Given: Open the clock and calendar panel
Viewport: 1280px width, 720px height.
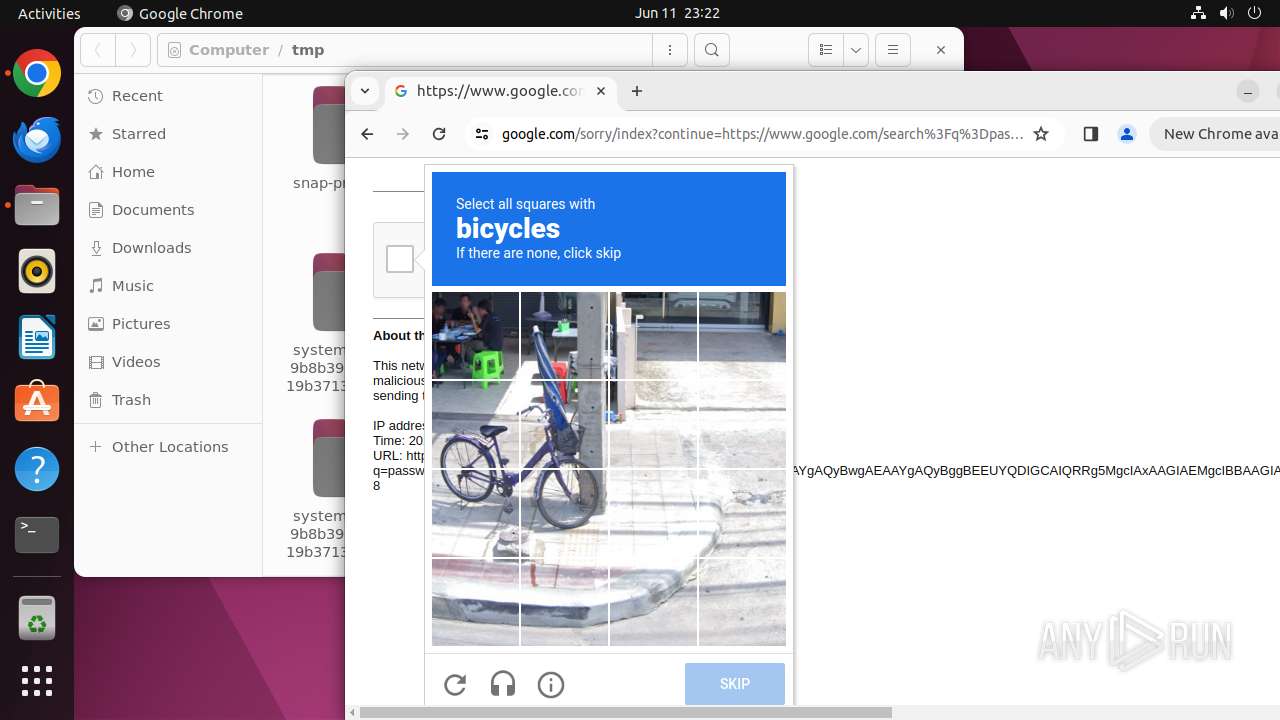Looking at the screenshot, I should click(x=677, y=13).
